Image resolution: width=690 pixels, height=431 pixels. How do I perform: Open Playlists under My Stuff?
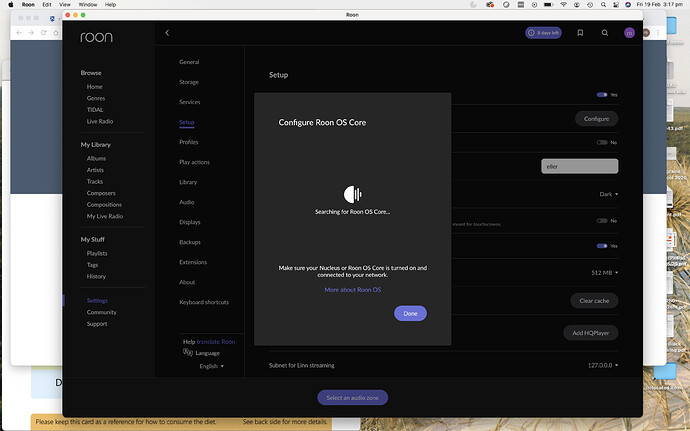(97, 254)
